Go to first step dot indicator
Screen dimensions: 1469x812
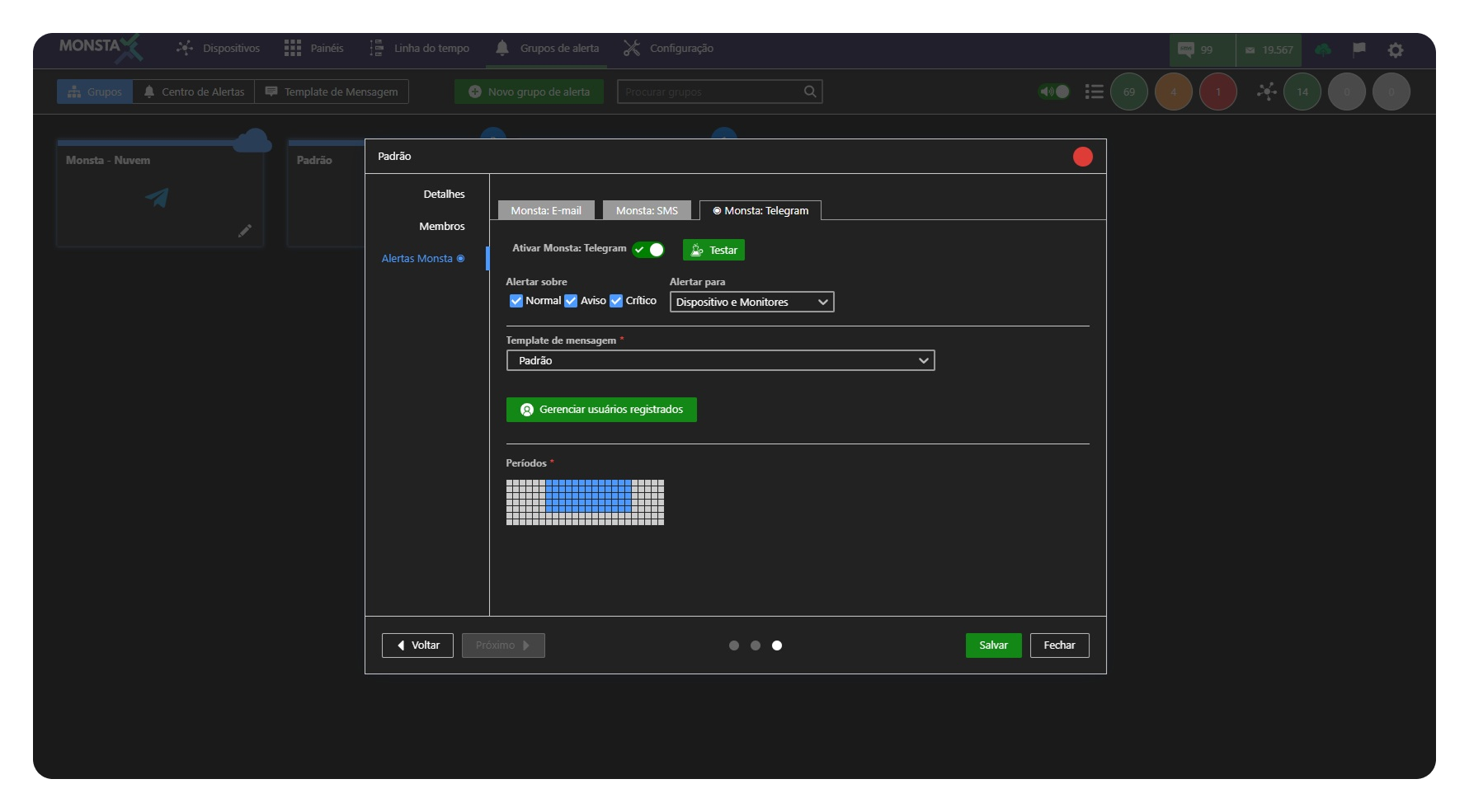pyautogui.click(x=734, y=645)
